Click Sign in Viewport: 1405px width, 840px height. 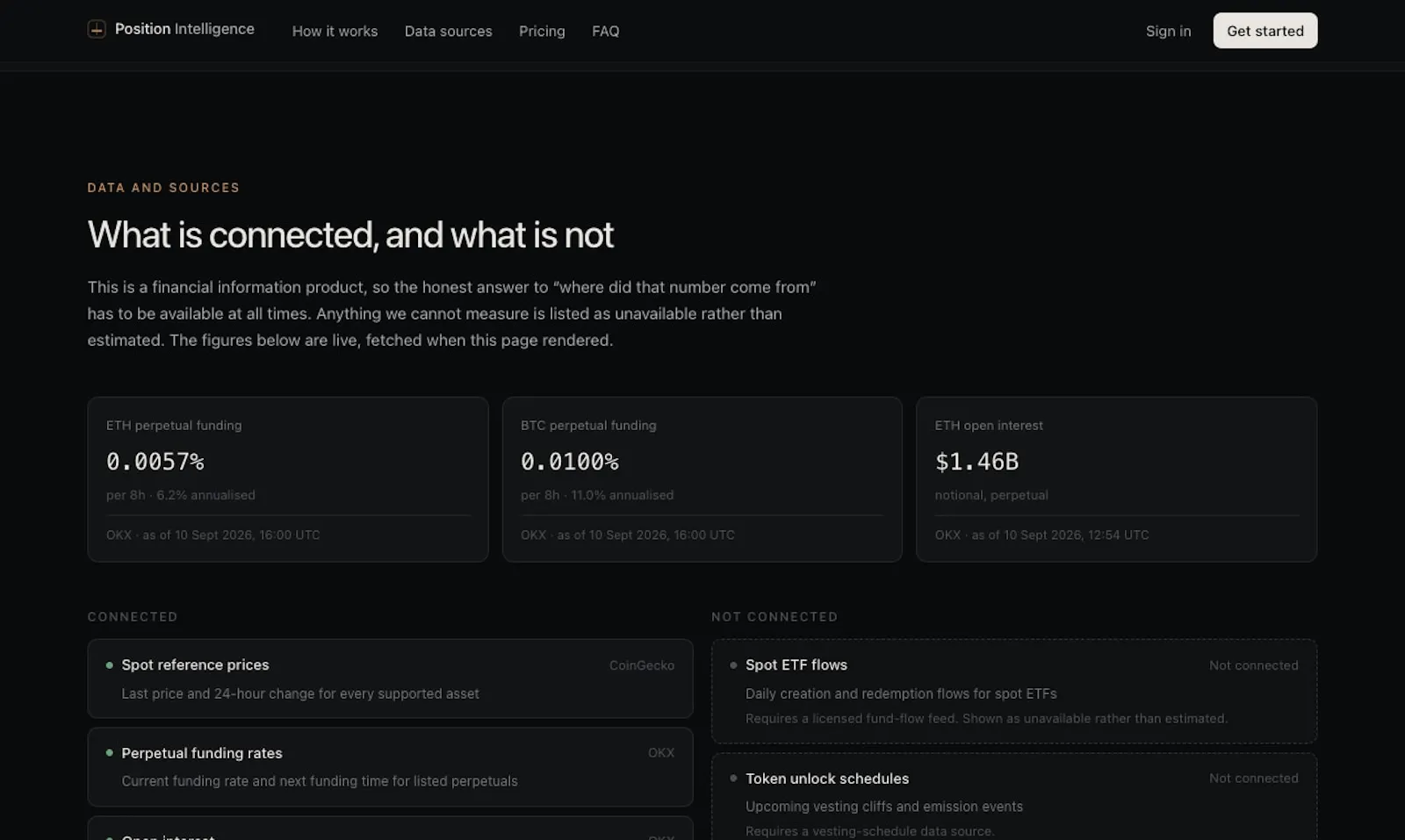tap(1168, 31)
